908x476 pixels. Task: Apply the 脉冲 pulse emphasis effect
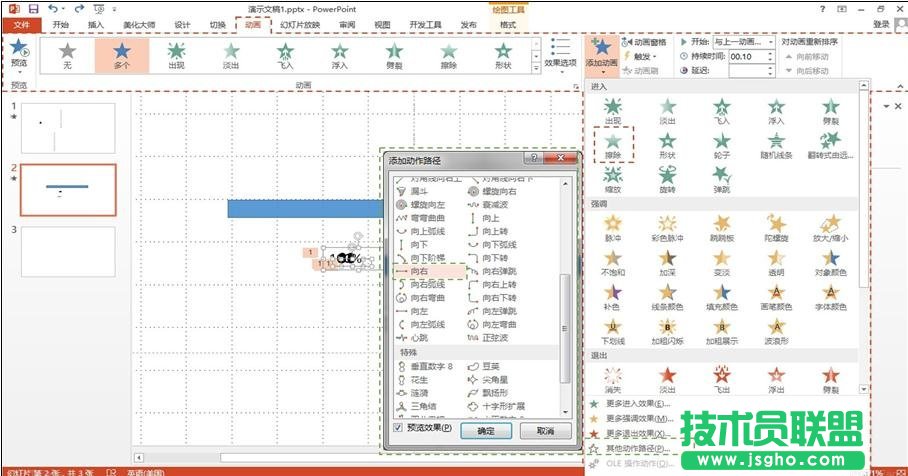(613, 228)
